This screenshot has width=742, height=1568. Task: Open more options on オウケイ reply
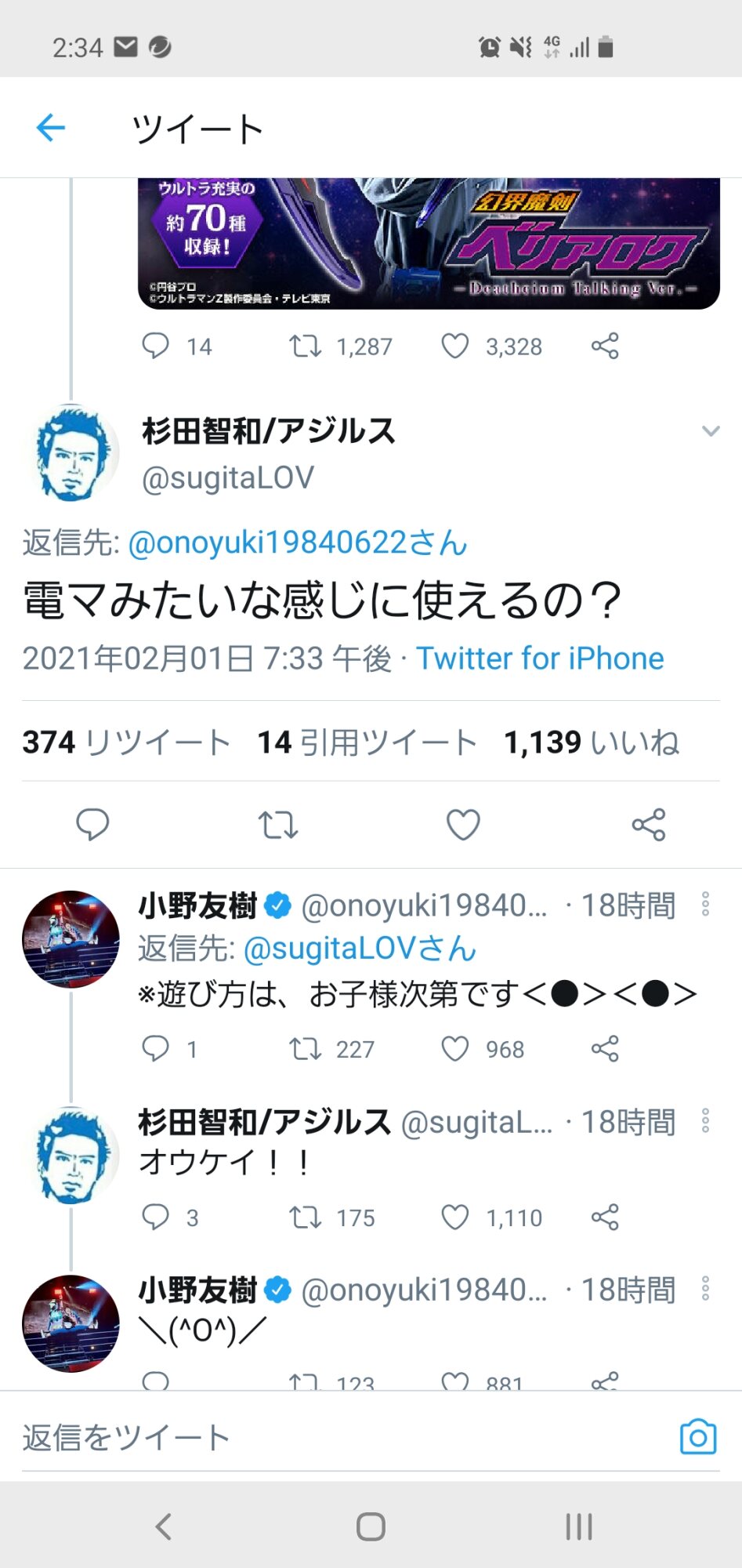(705, 1121)
